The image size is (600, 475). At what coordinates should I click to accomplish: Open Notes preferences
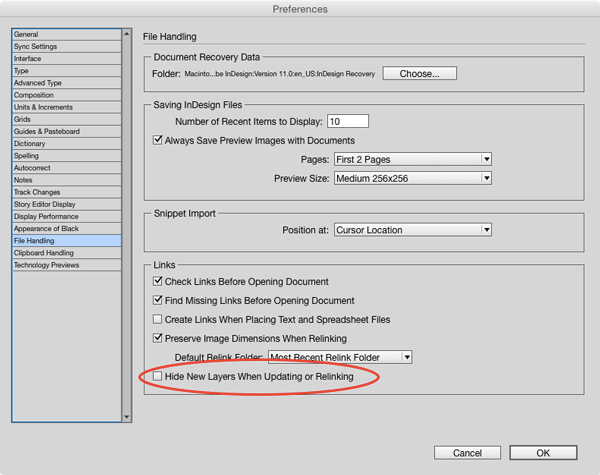pyautogui.click(x=67, y=180)
